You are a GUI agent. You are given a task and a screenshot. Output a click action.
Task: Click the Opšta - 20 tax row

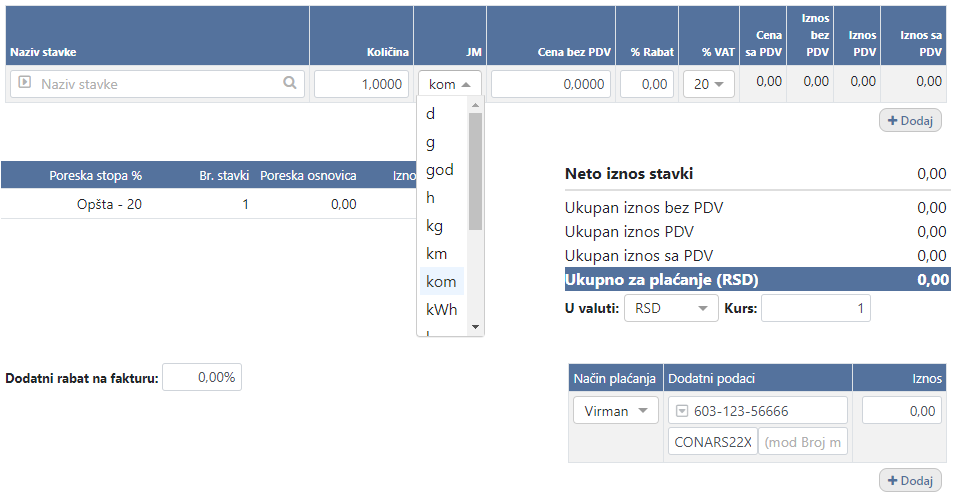(208, 204)
